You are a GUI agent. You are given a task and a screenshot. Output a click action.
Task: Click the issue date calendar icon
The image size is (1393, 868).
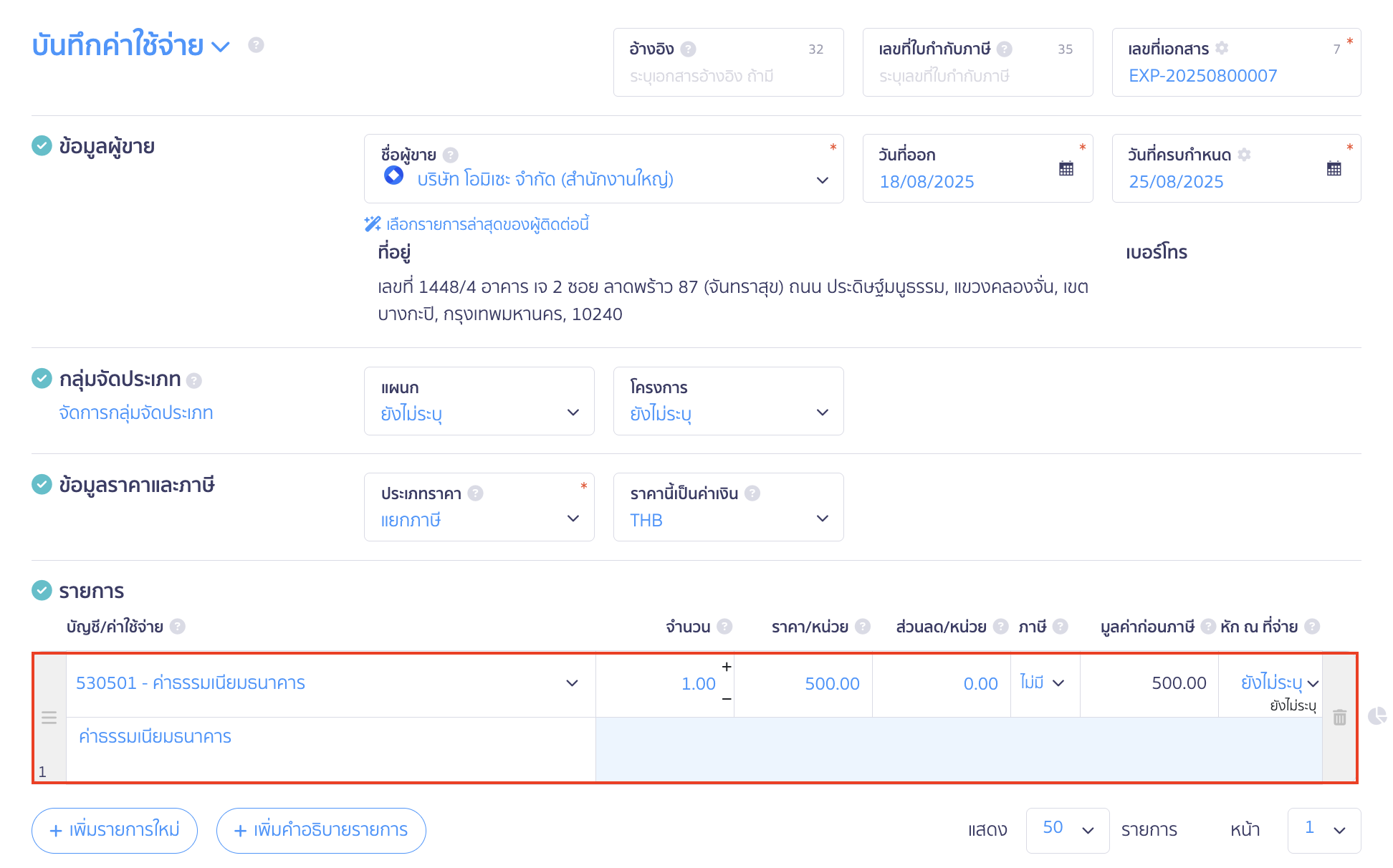click(x=1066, y=169)
